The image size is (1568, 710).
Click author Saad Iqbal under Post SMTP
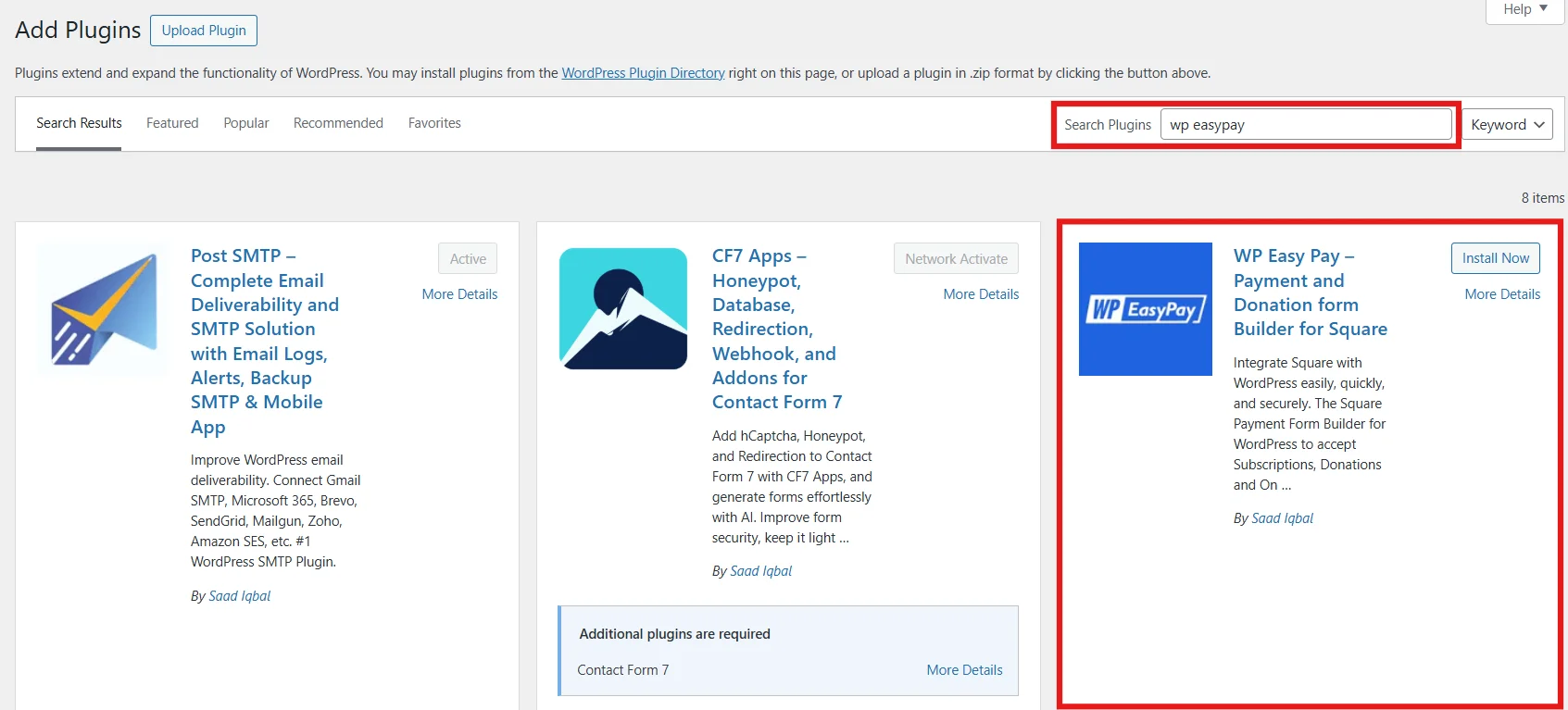tap(240, 596)
